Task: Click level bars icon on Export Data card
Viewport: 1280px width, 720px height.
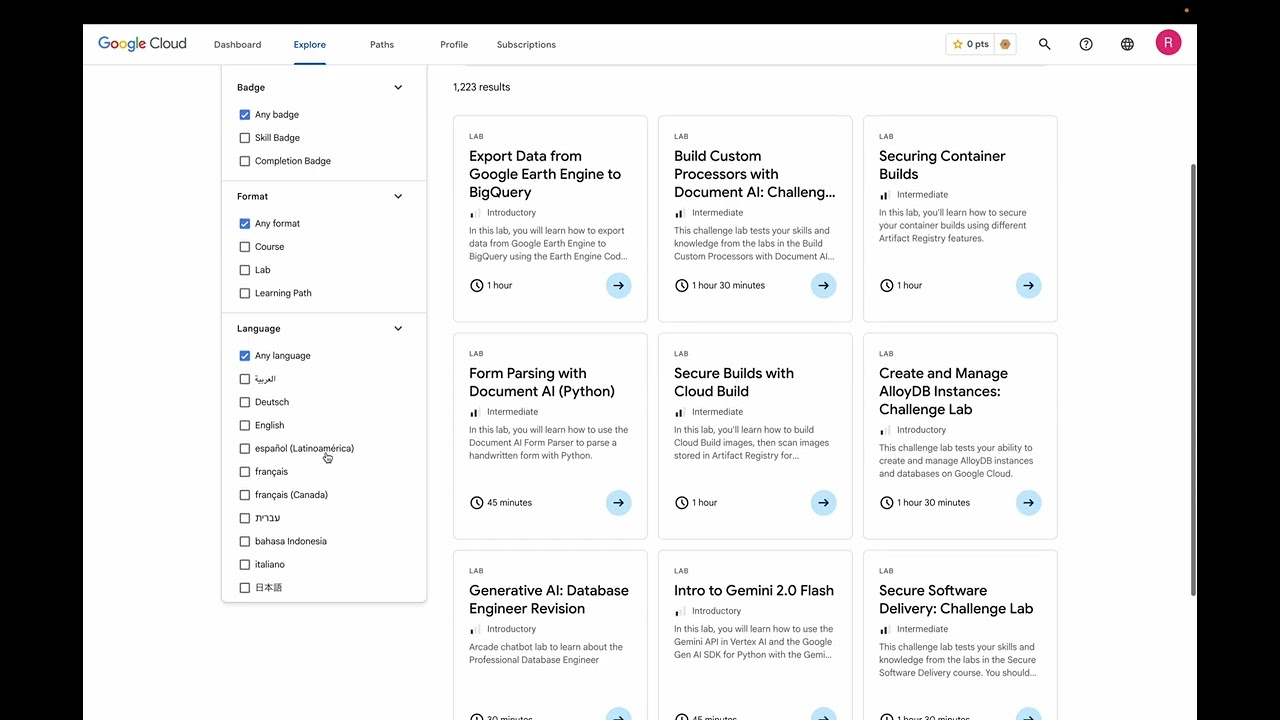Action: coord(475,213)
